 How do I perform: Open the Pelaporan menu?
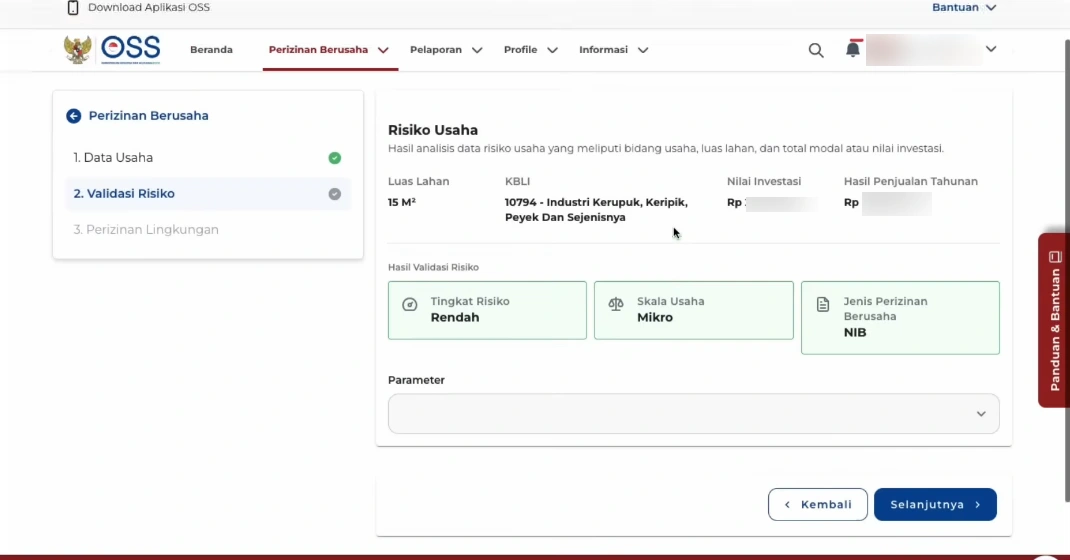pyautogui.click(x=446, y=50)
